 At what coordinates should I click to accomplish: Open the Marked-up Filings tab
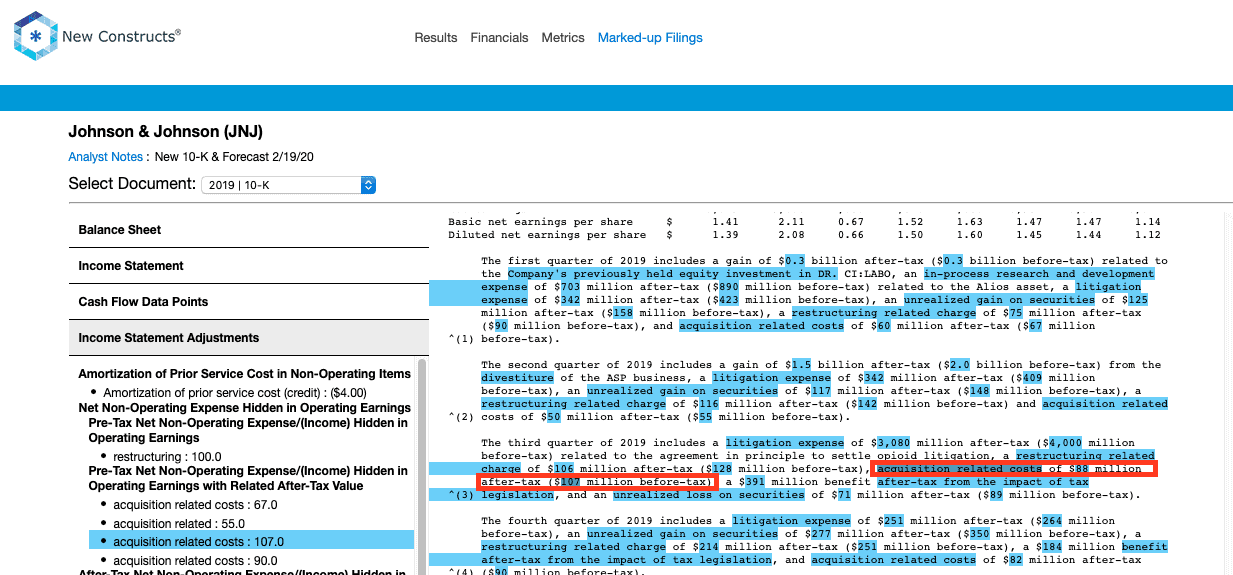650,38
